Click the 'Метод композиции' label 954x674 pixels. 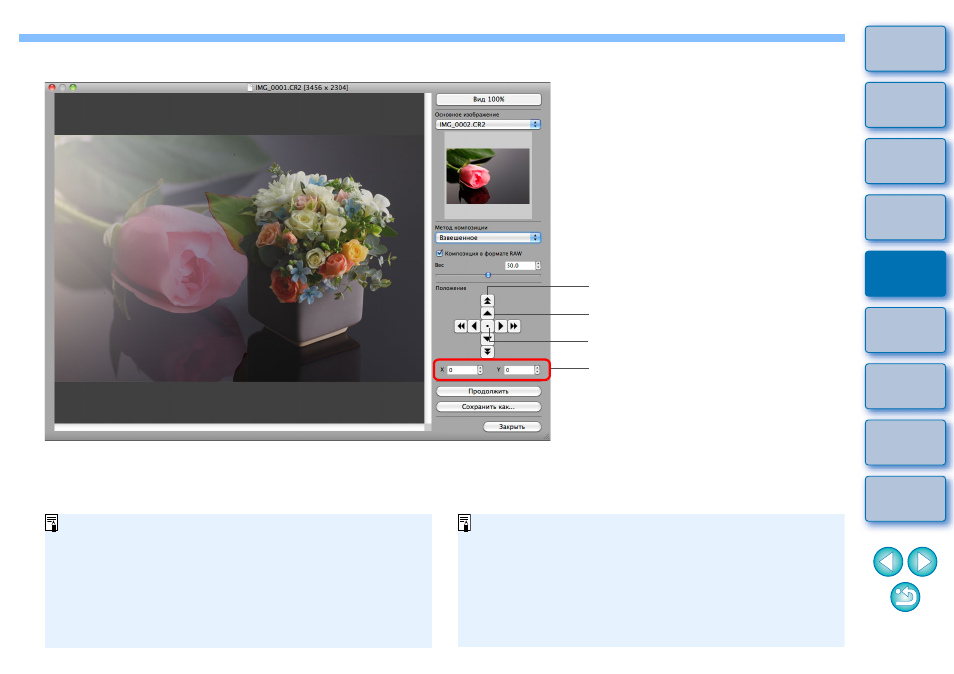(x=461, y=228)
